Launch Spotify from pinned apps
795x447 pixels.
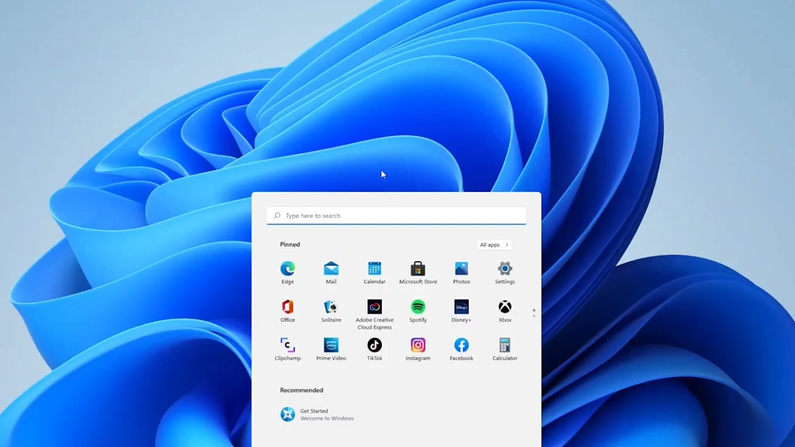tap(418, 308)
